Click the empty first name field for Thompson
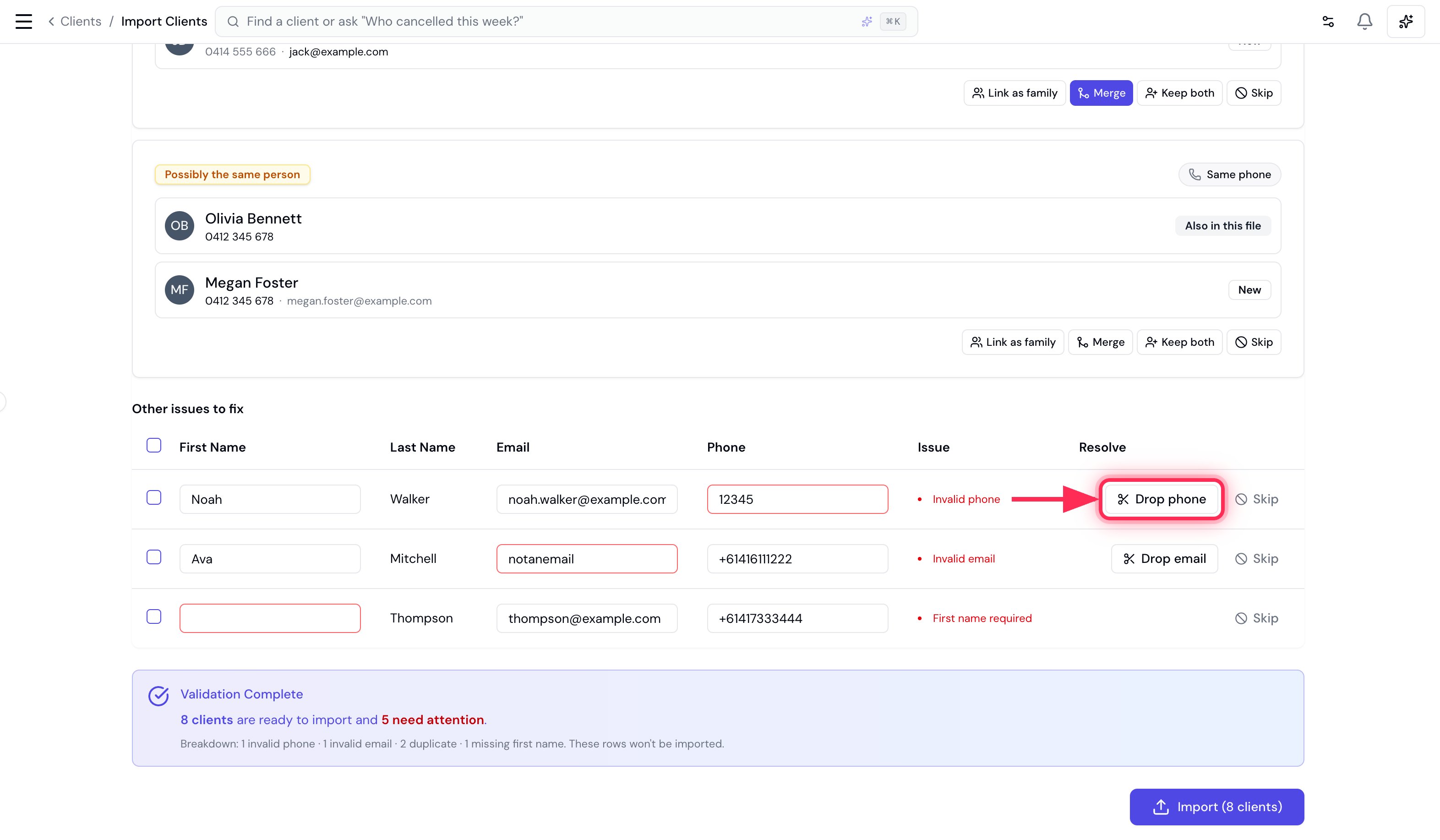The image size is (1440, 840). pyautogui.click(x=270, y=618)
